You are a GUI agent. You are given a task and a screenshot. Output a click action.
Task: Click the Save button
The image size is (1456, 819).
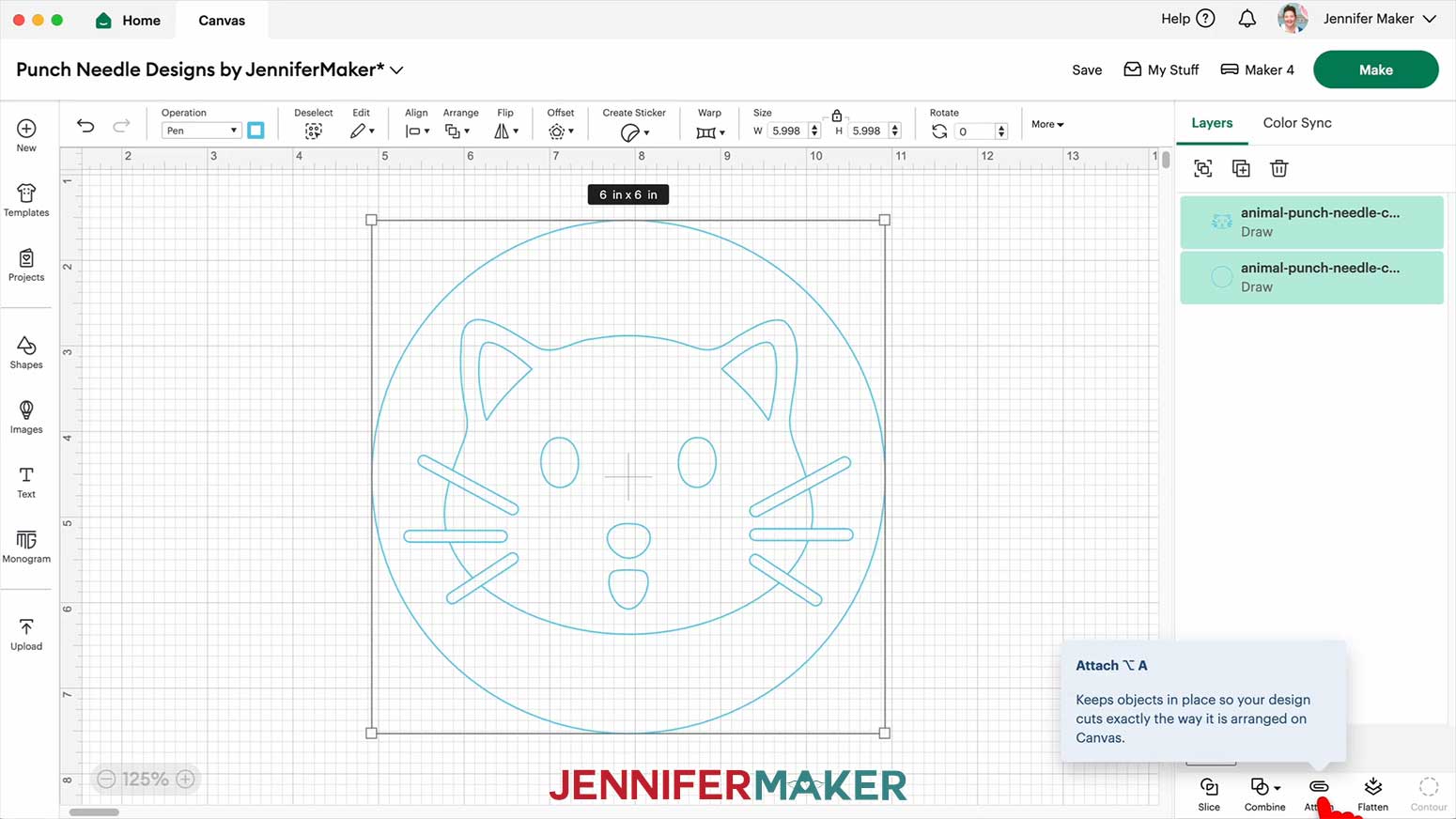(1087, 70)
